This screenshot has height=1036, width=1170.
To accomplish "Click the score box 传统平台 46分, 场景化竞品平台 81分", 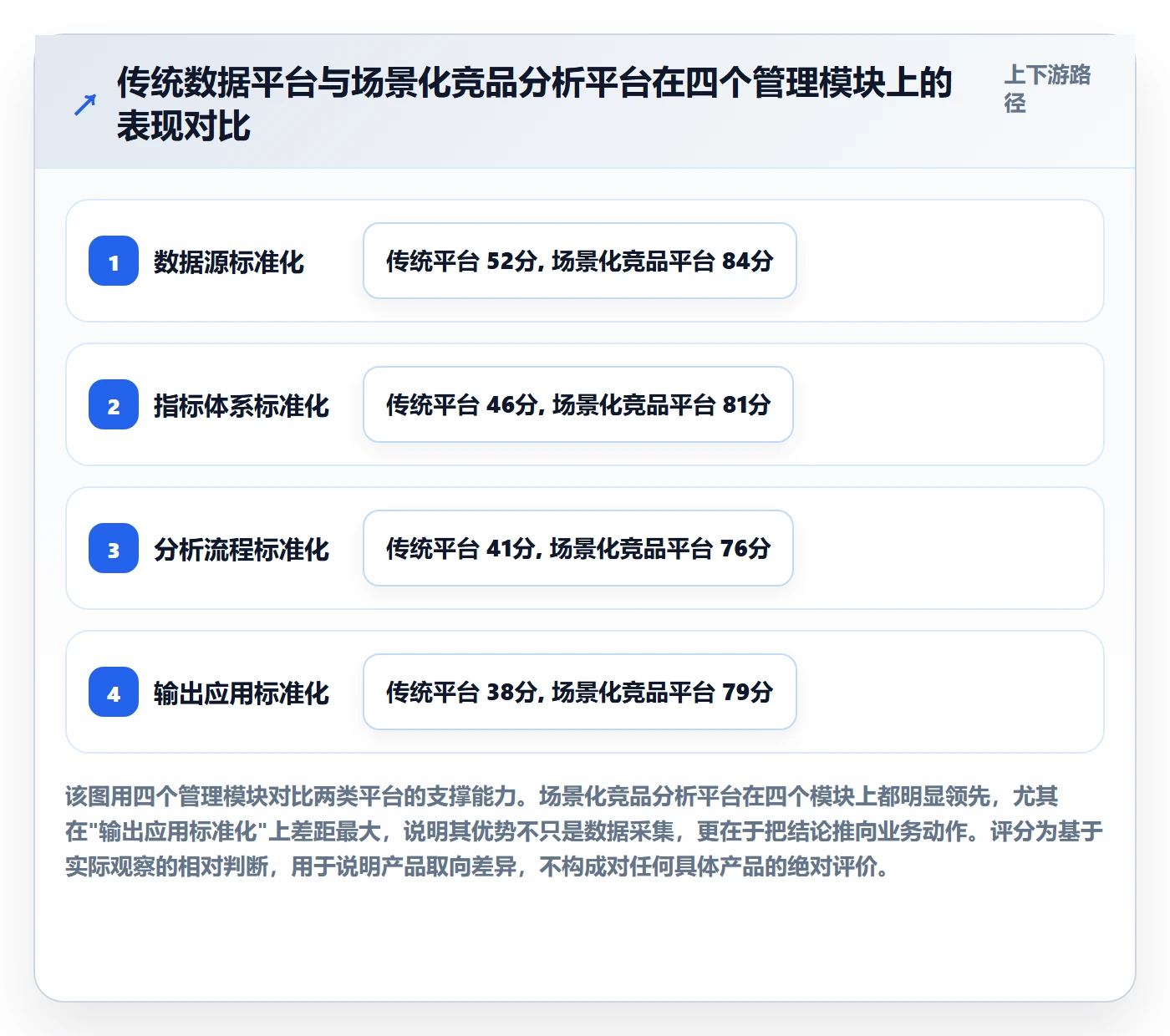I will (578, 404).
